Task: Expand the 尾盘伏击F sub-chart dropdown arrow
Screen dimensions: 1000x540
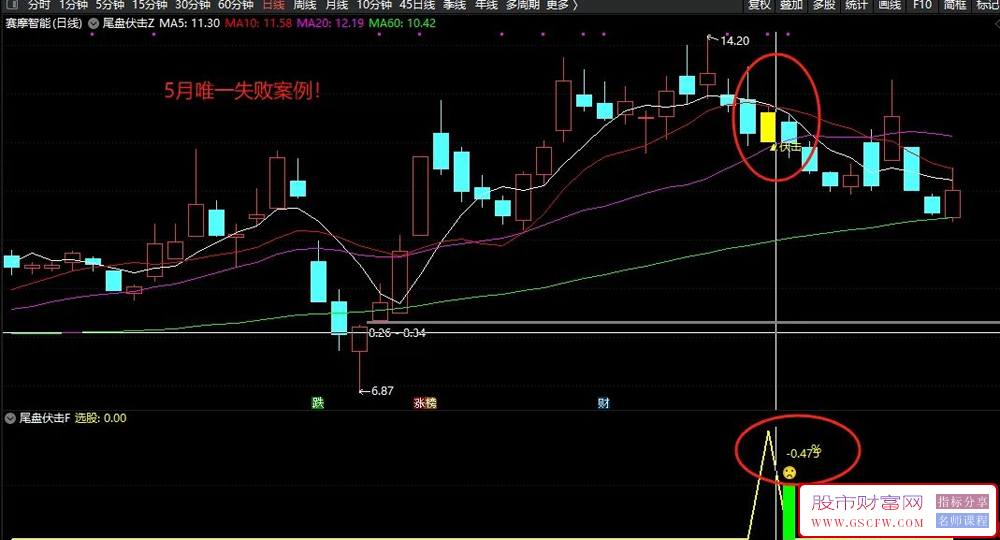Action: tap(10, 418)
